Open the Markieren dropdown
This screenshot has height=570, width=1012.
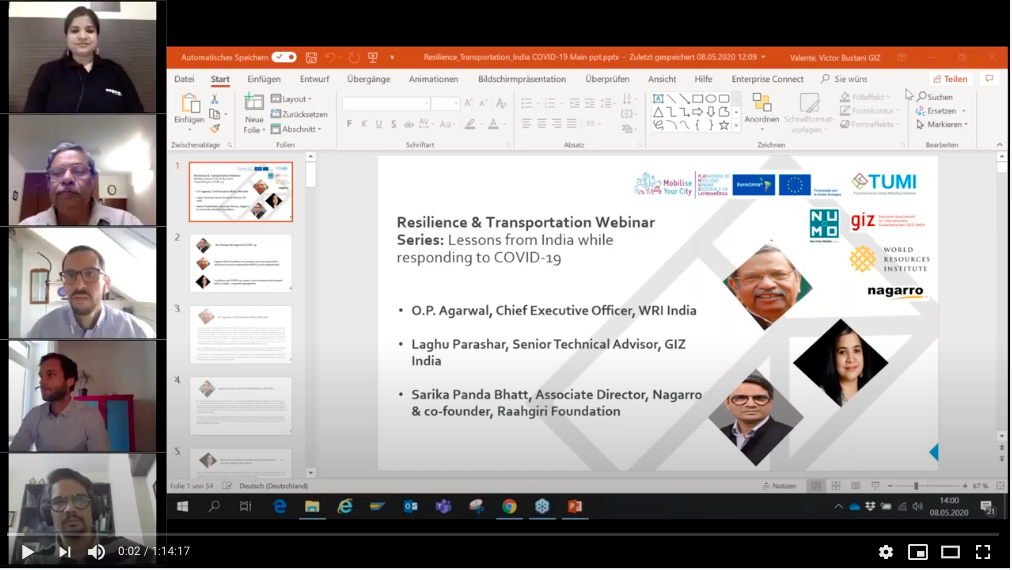(x=942, y=125)
